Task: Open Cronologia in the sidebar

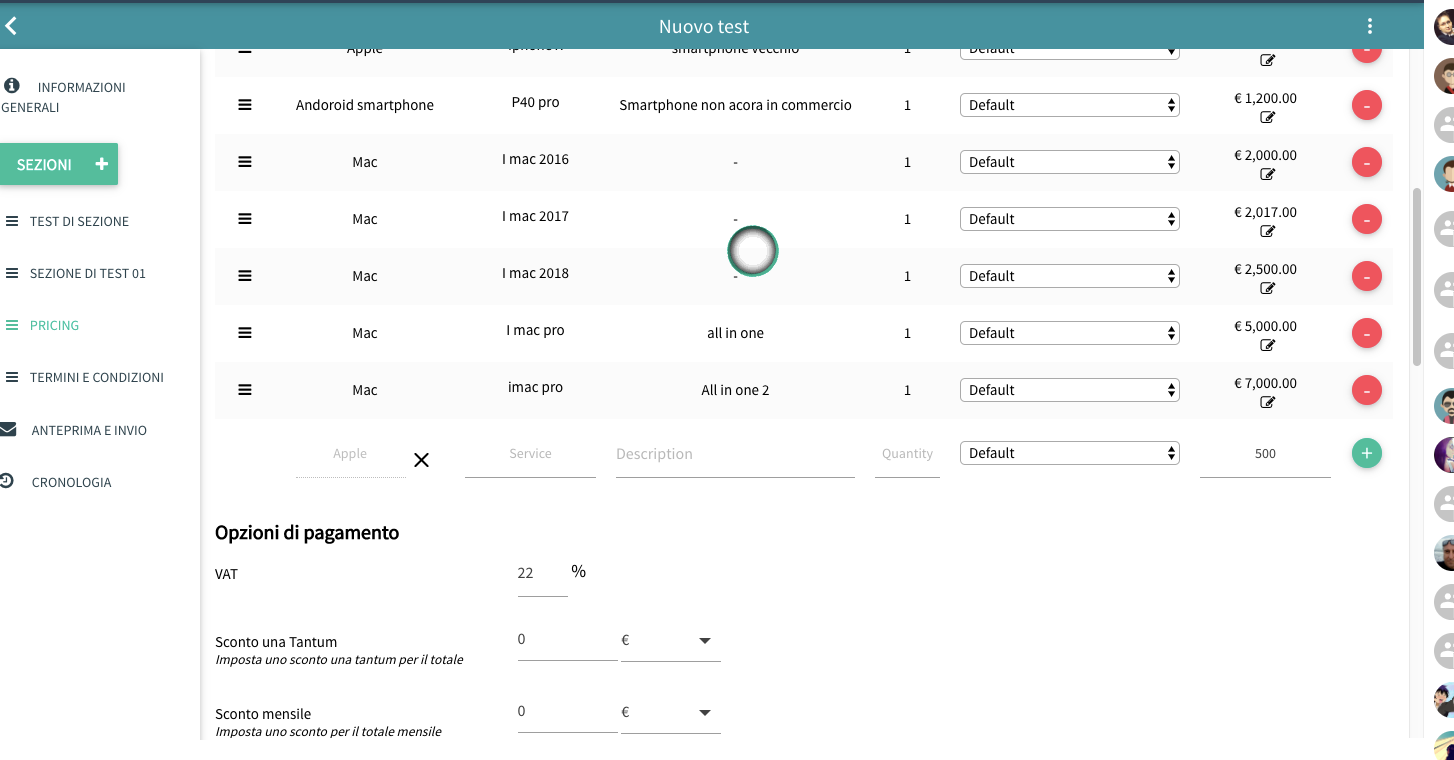Action: (x=71, y=482)
